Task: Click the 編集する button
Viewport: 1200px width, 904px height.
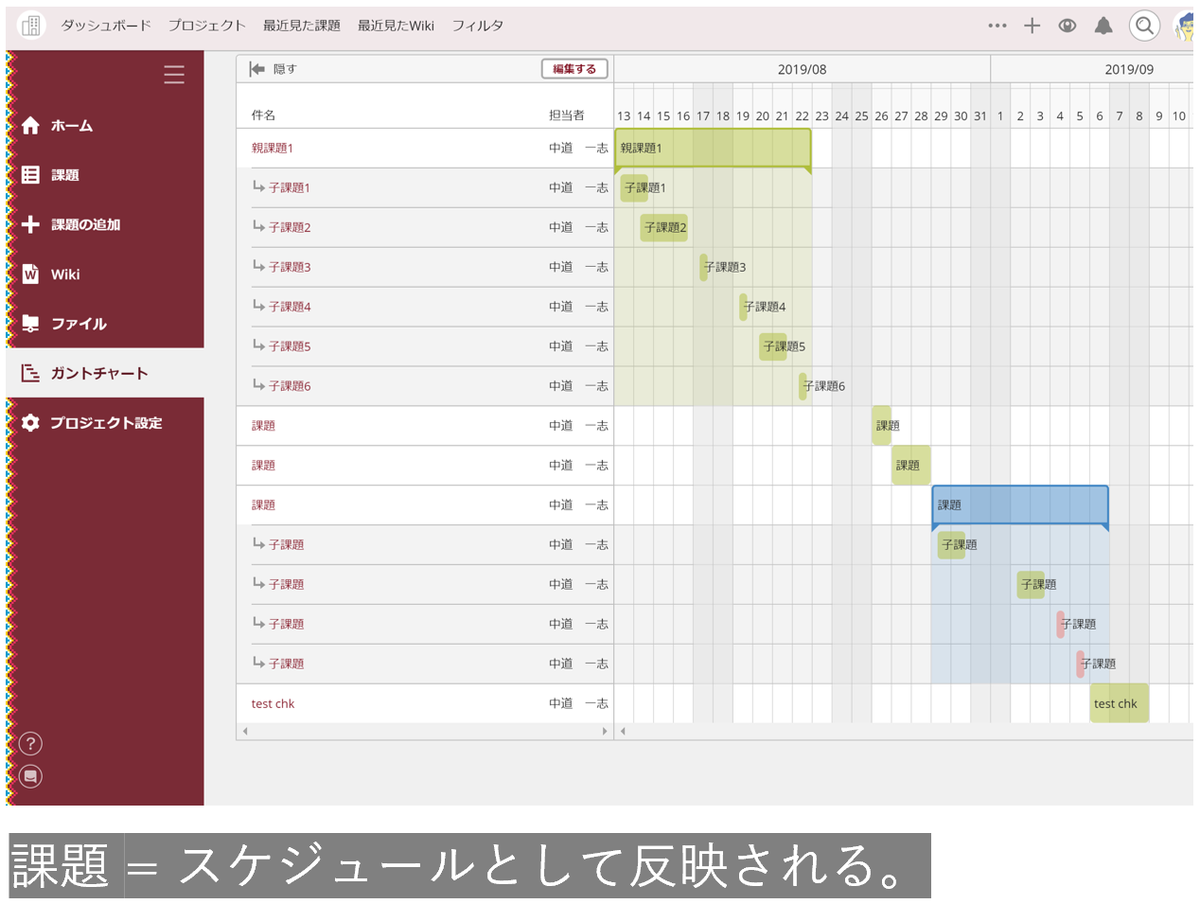Action: click(575, 69)
